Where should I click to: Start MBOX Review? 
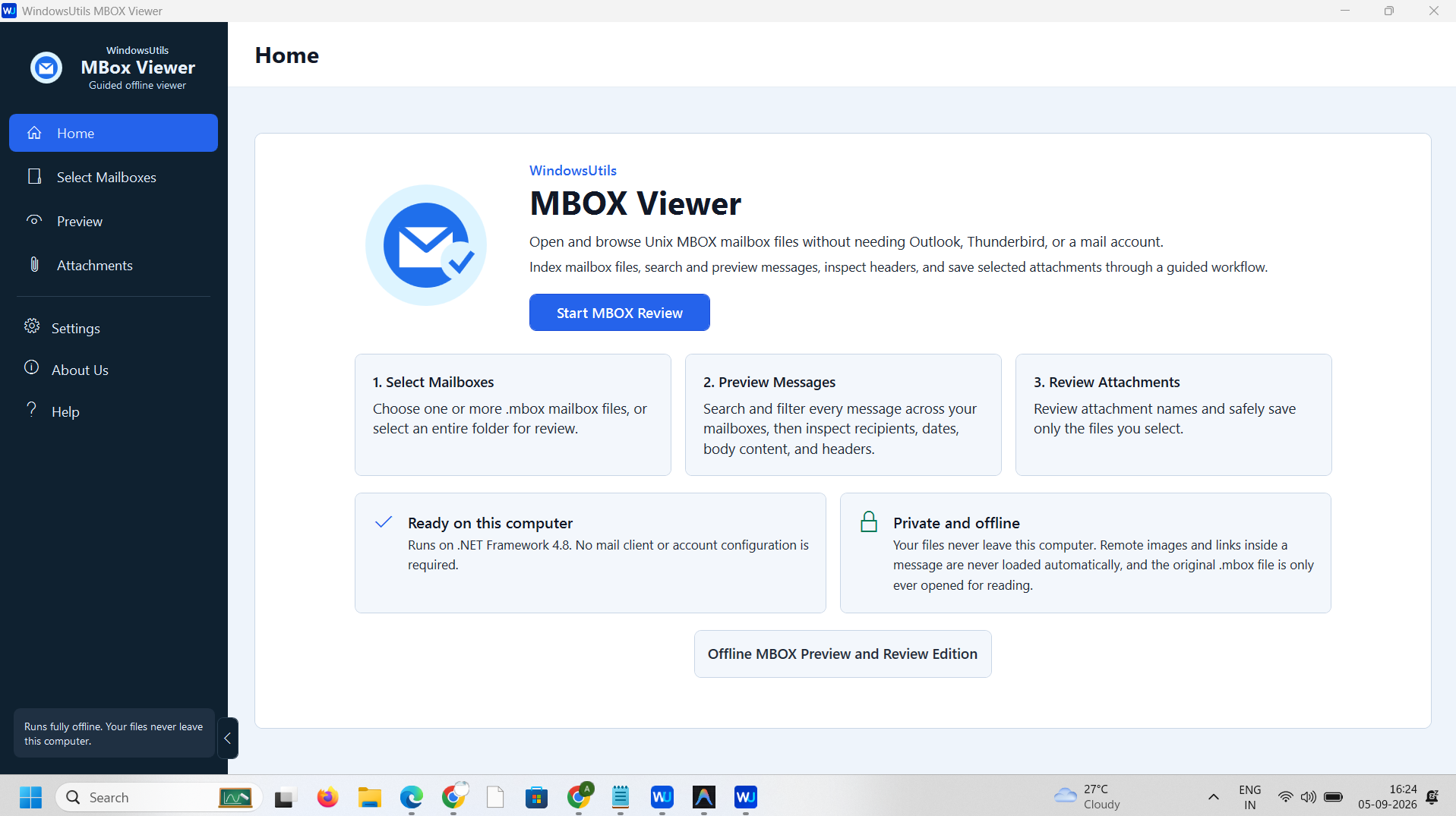pyautogui.click(x=619, y=313)
